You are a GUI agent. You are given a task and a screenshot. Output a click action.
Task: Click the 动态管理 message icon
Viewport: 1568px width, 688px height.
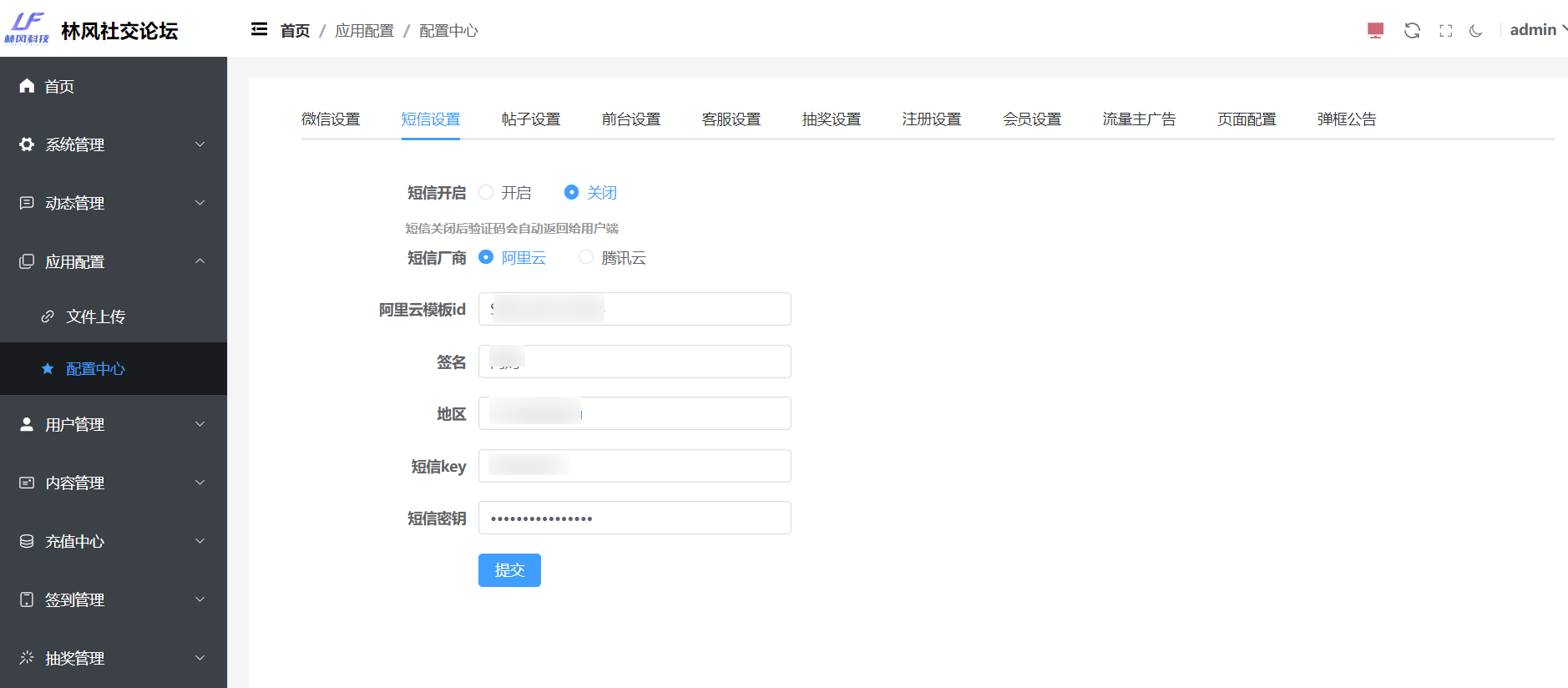[x=27, y=203]
